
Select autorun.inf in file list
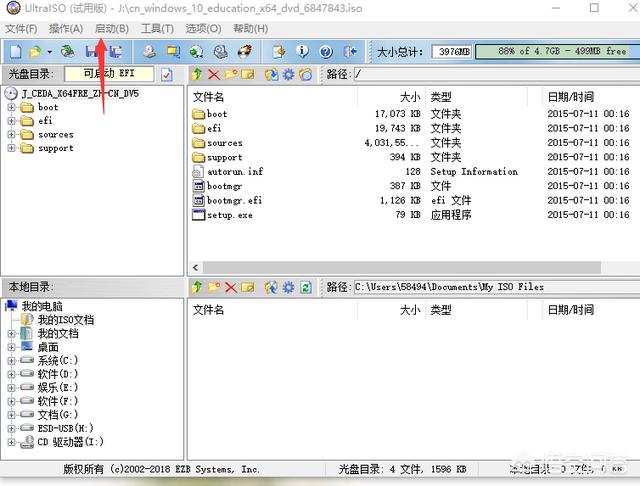click(235, 171)
